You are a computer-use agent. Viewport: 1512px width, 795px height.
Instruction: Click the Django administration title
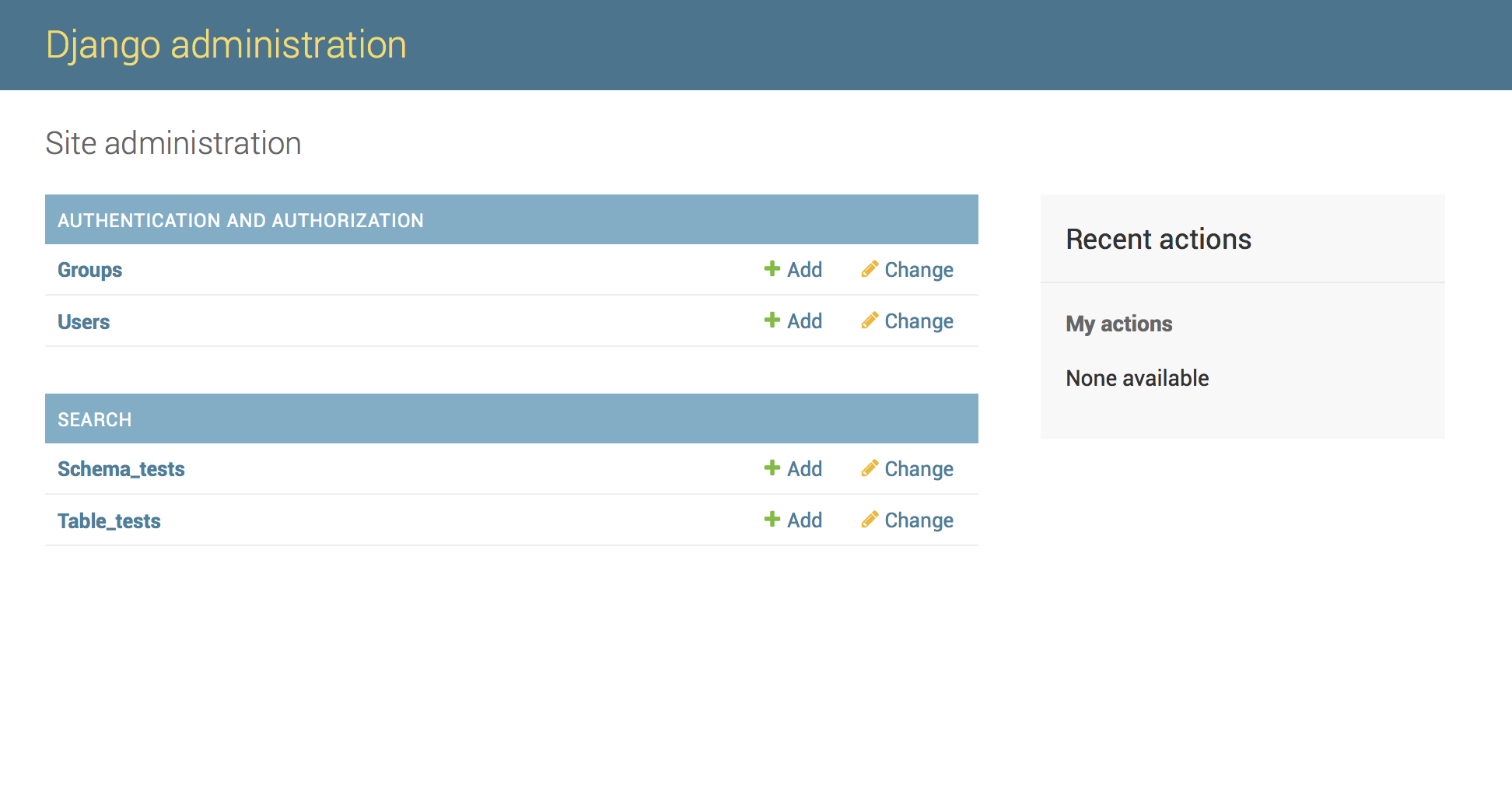[226, 45]
